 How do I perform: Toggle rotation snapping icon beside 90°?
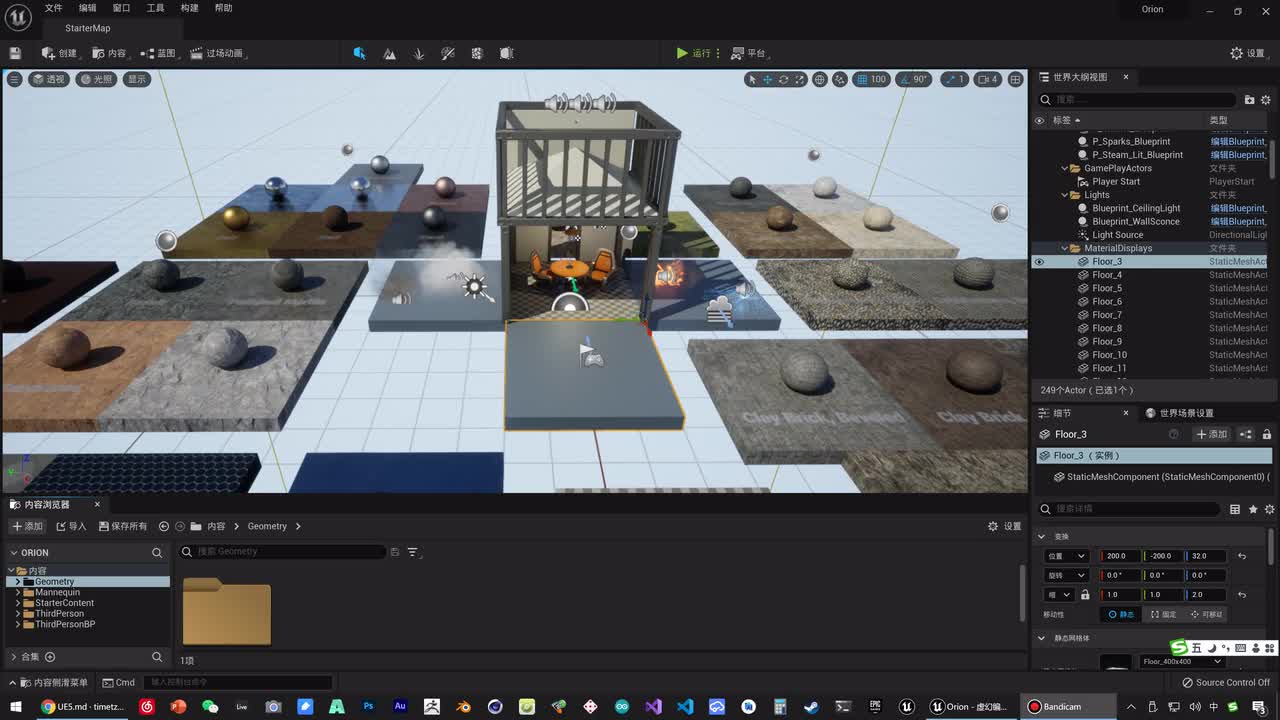[904, 79]
